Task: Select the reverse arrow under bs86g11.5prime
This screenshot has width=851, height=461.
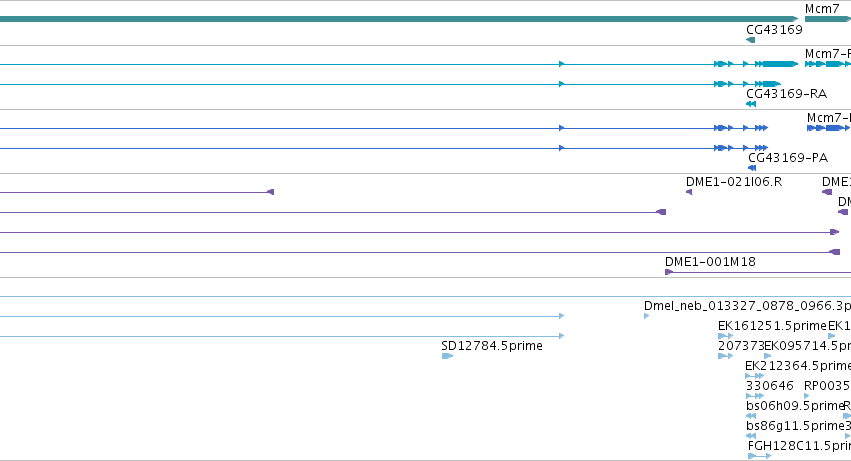Action: click(751, 436)
